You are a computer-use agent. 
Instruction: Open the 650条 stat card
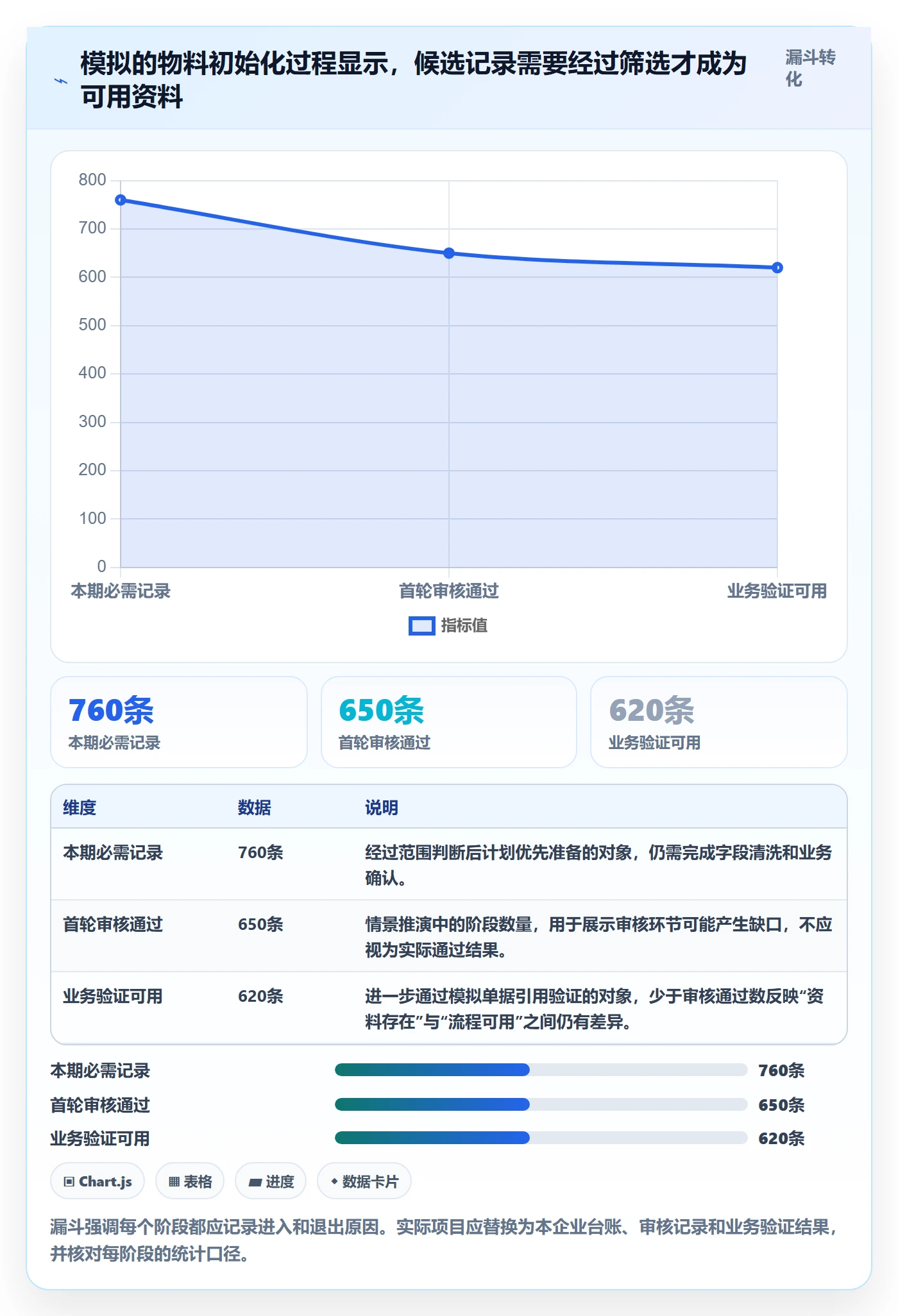click(x=449, y=722)
